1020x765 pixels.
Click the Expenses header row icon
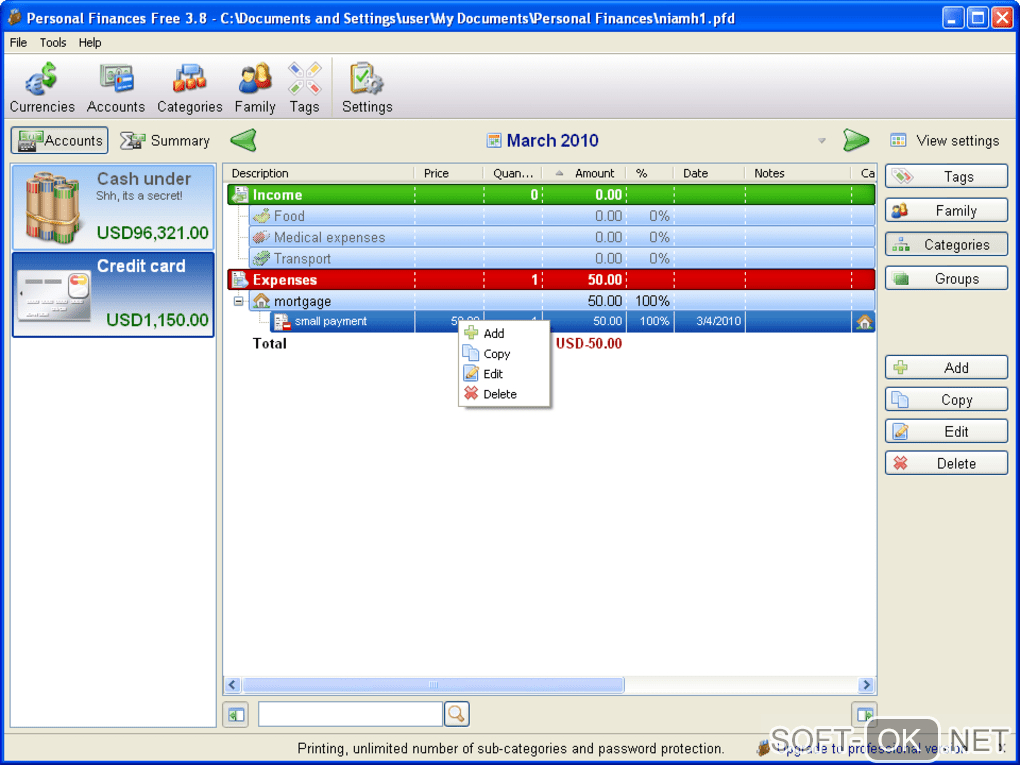[240, 280]
